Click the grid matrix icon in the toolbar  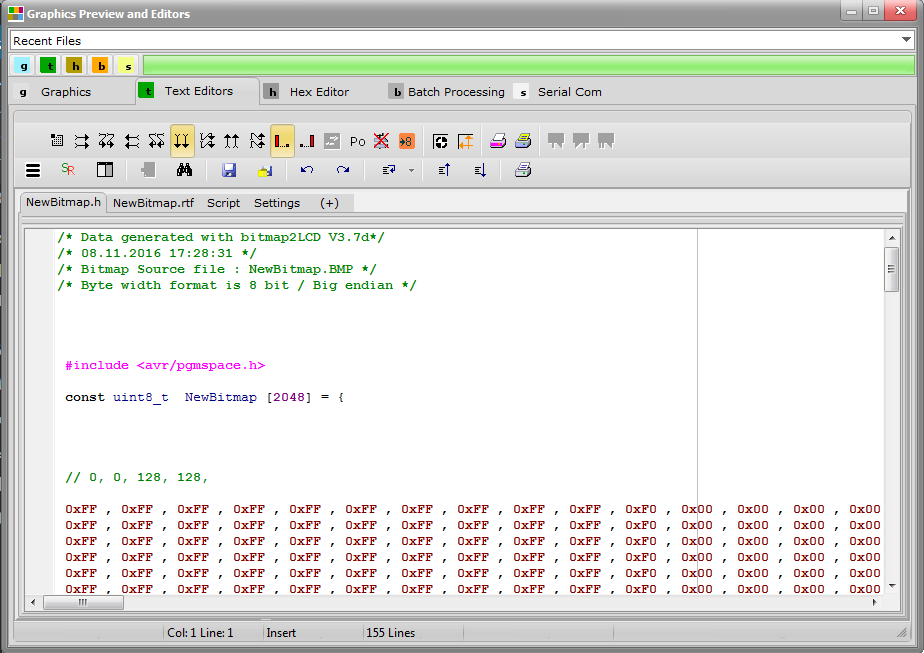(x=57, y=141)
